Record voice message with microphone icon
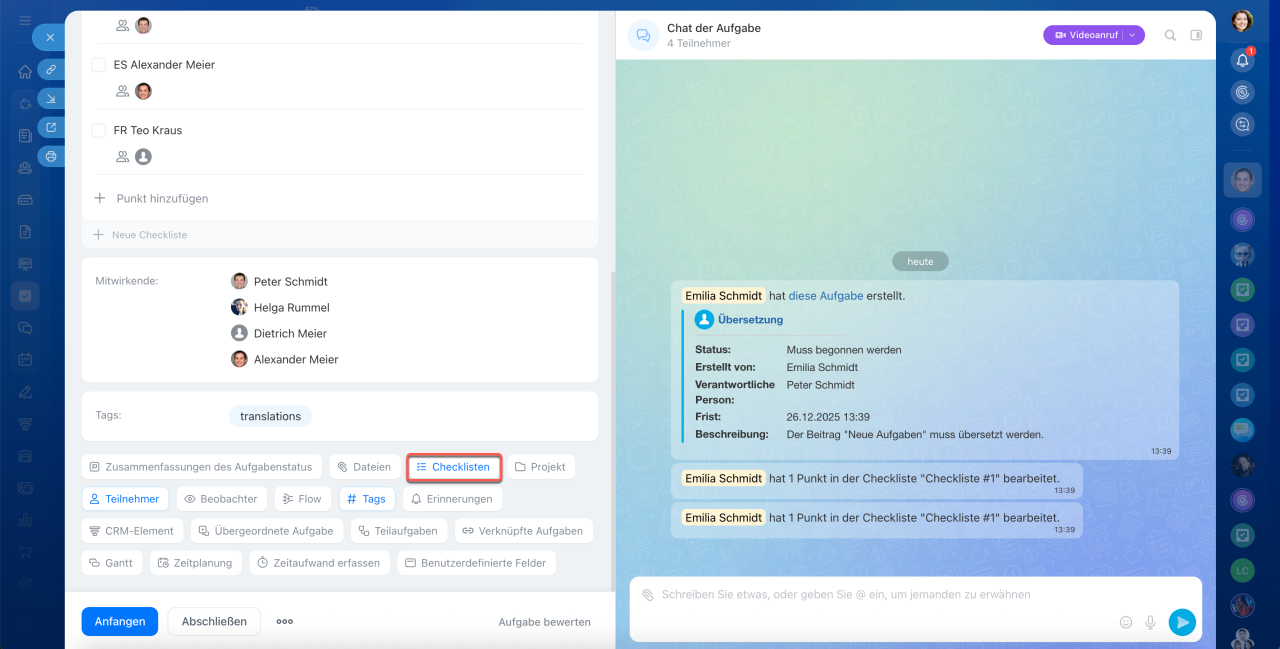 point(1150,622)
